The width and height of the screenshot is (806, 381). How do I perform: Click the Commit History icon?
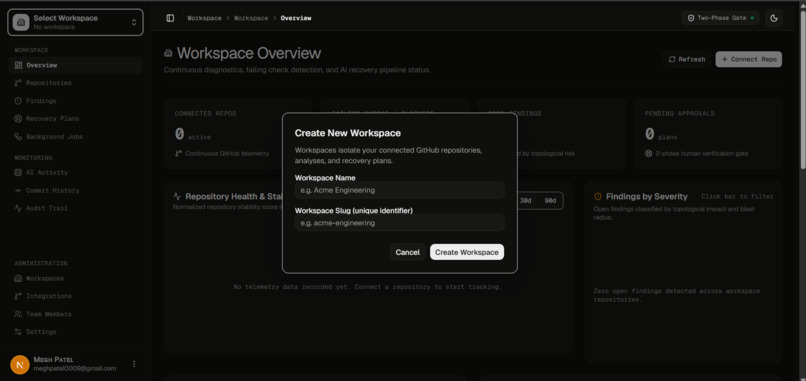tap(19, 191)
